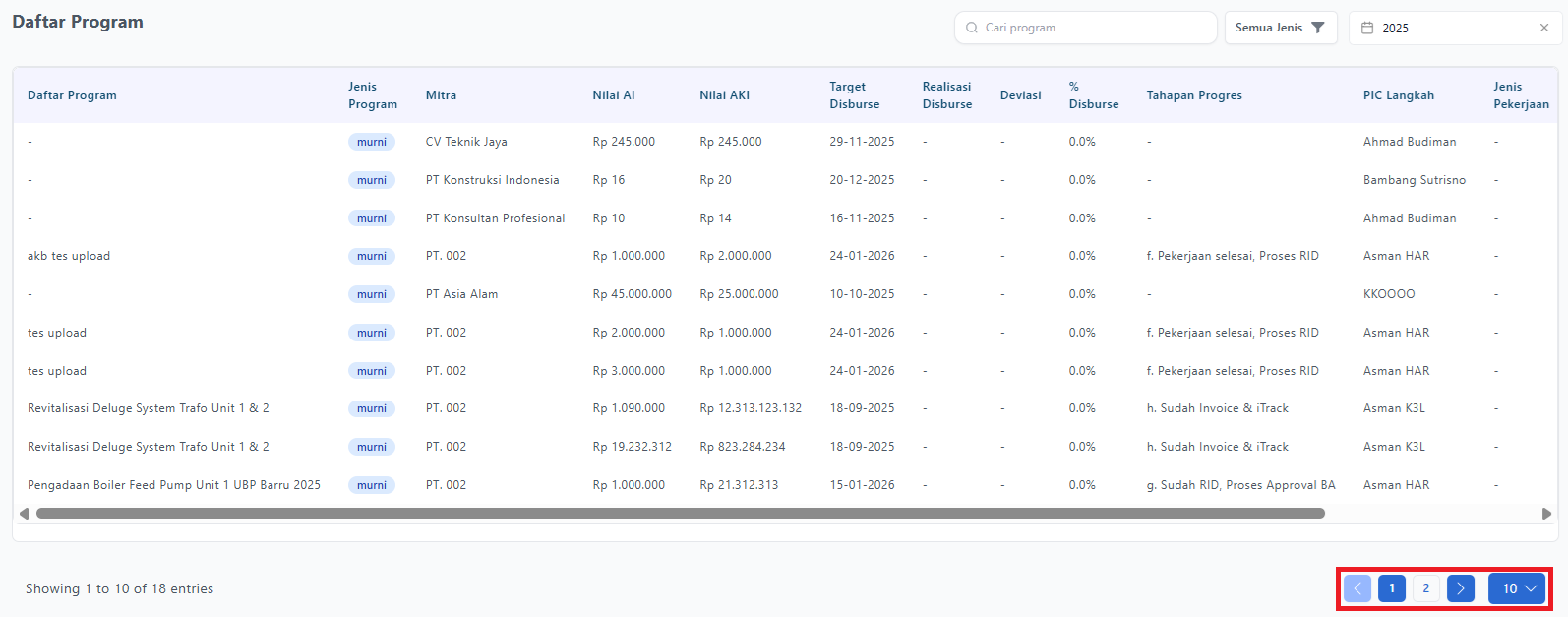Go to next page using right chevron
Image resolution: width=1568 pixels, height=617 pixels.
tap(1461, 588)
